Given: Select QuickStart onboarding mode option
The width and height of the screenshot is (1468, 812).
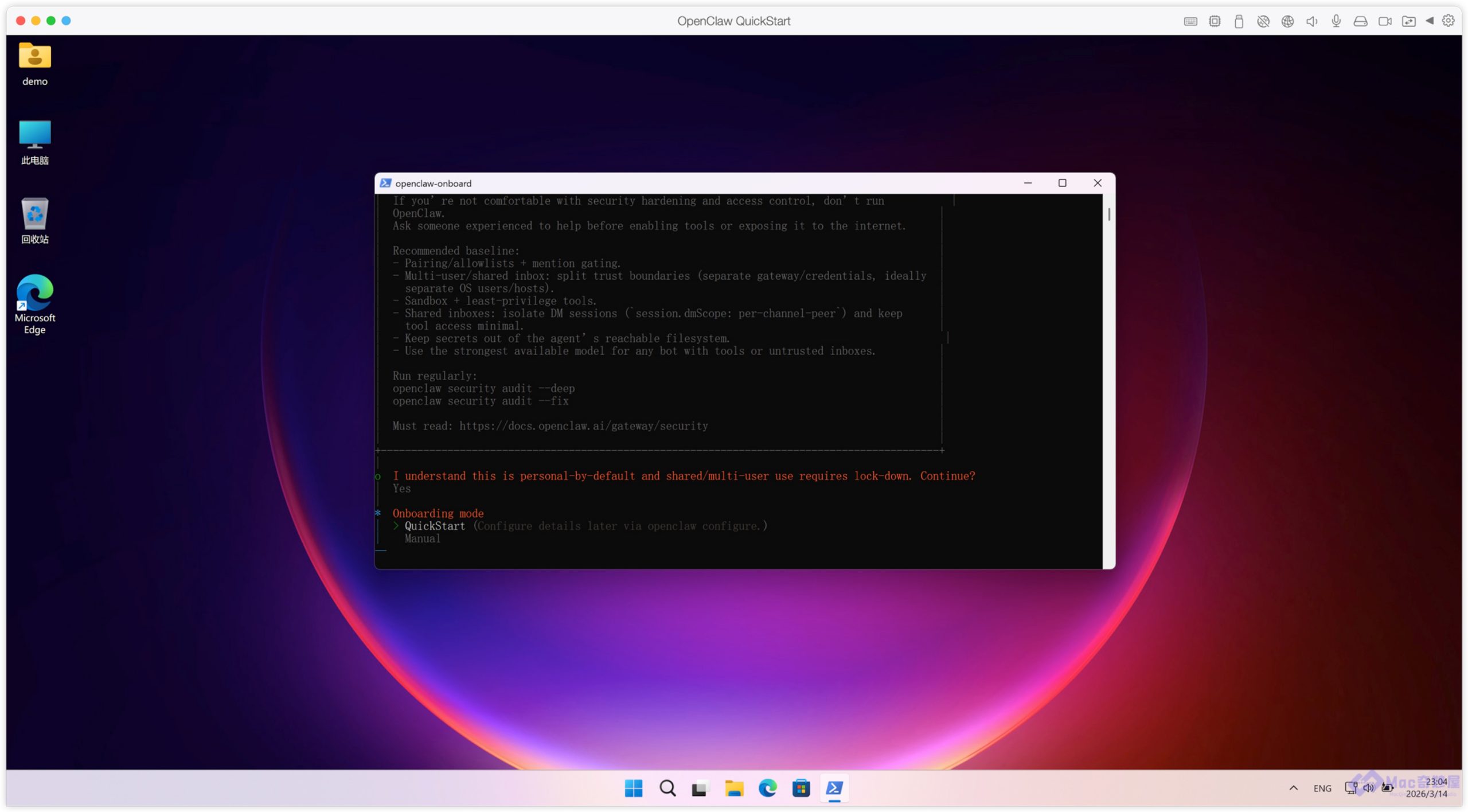Looking at the screenshot, I should (x=435, y=526).
